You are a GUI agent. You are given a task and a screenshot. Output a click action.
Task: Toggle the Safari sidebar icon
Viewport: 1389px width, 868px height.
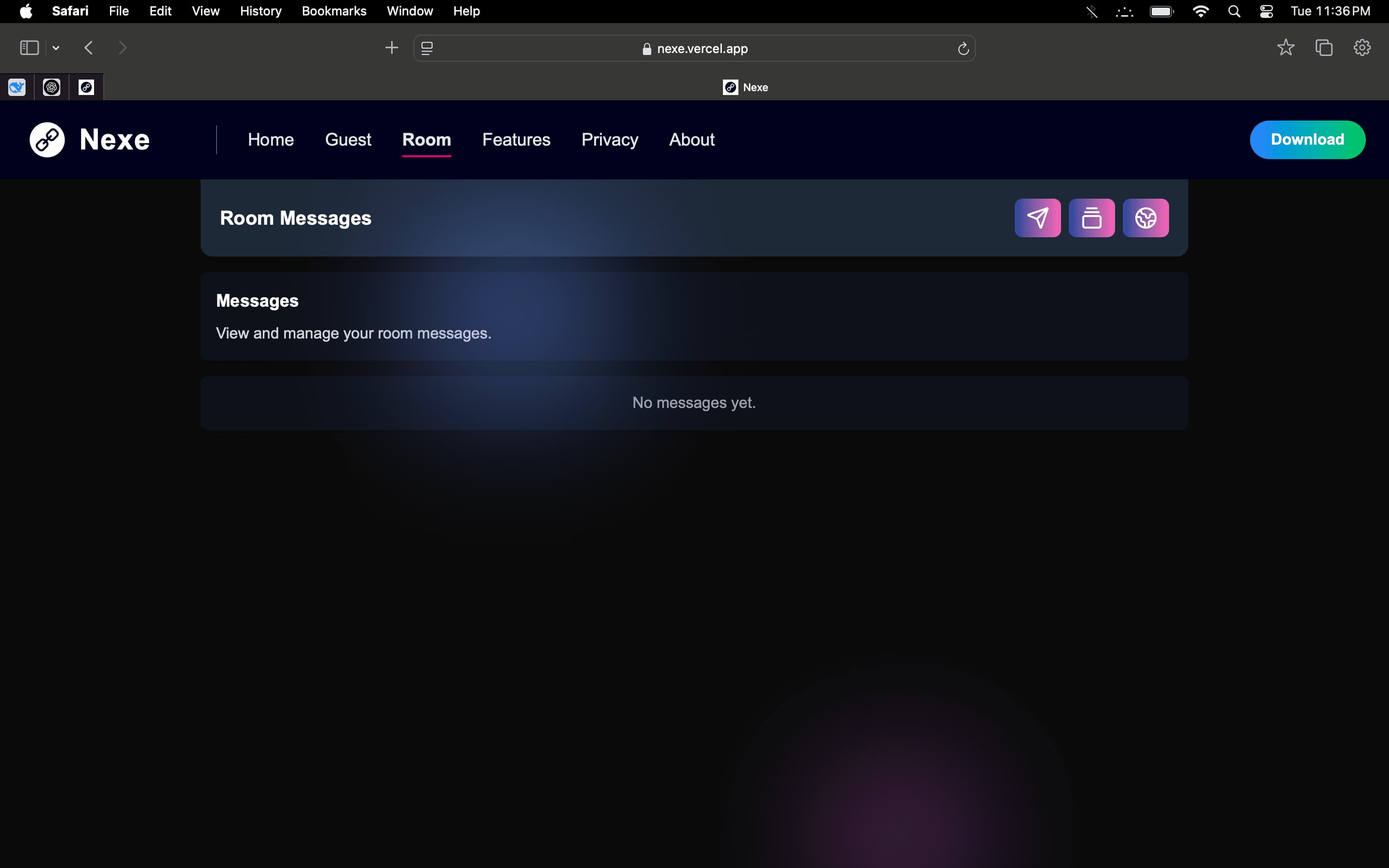[29, 48]
